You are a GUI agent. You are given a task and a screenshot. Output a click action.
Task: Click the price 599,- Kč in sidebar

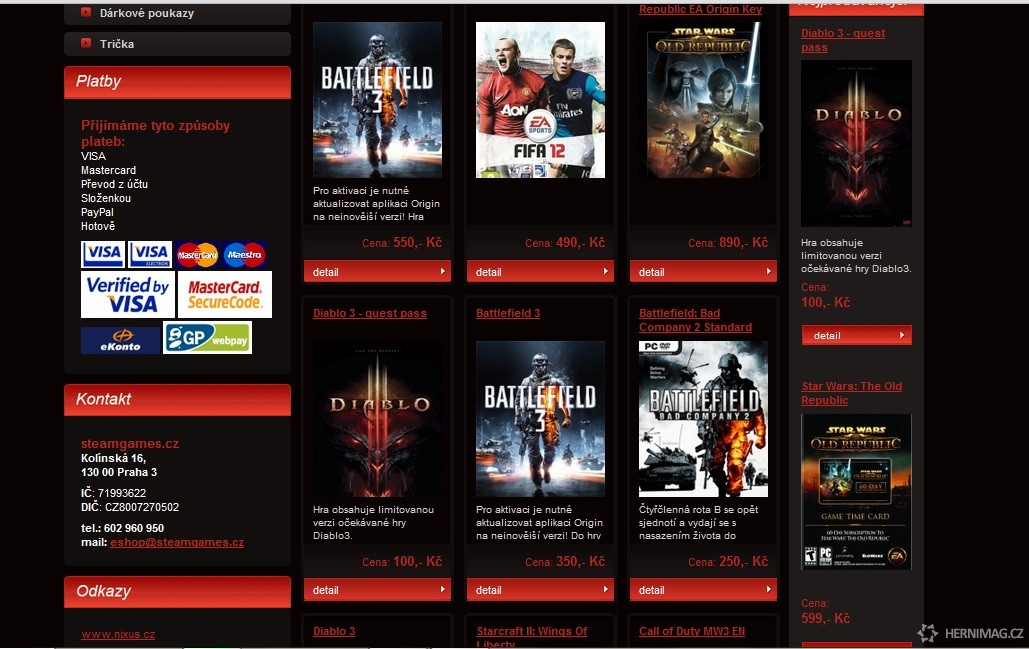click(826, 618)
